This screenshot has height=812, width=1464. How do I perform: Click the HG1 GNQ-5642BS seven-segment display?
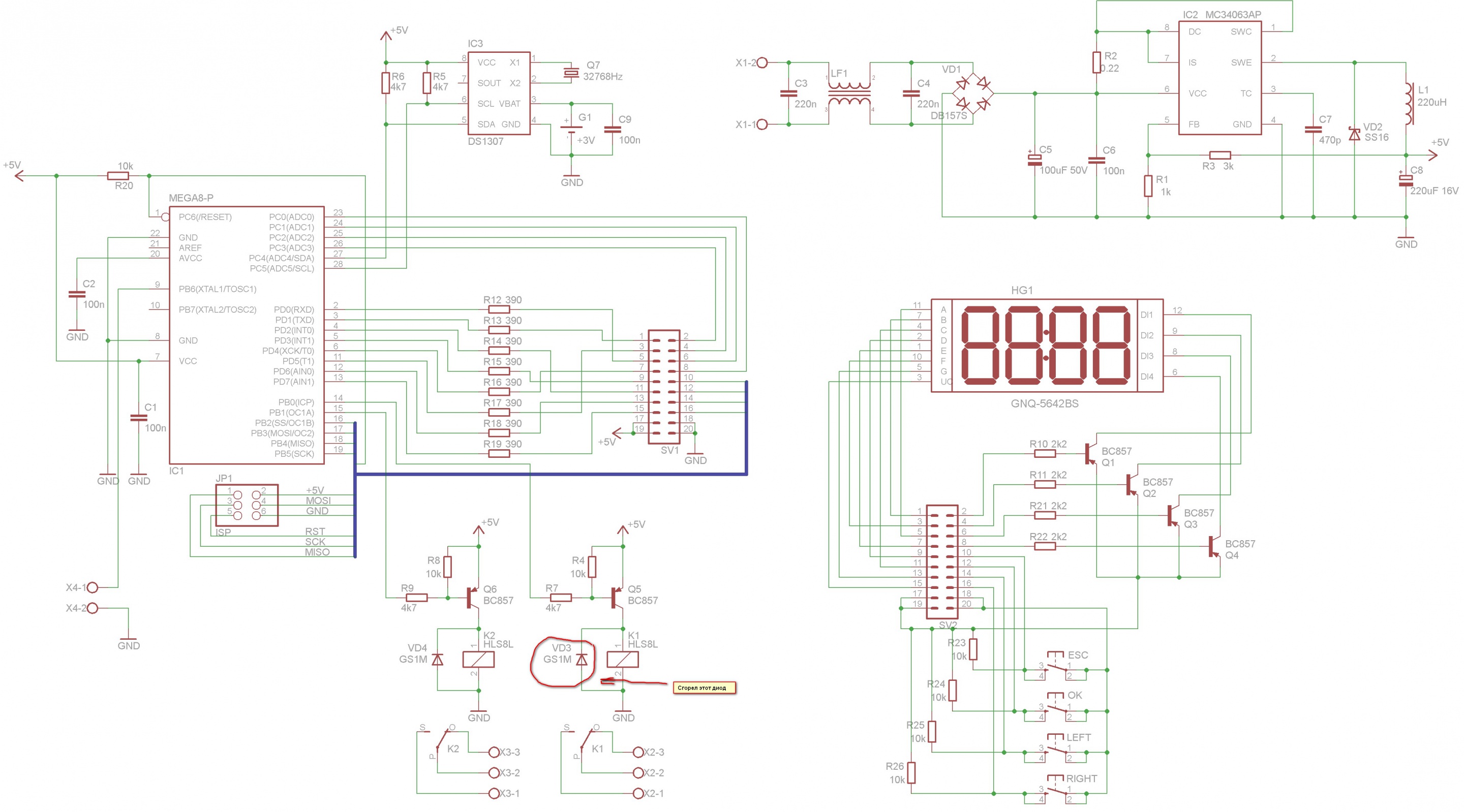click(x=1047, y=346)
